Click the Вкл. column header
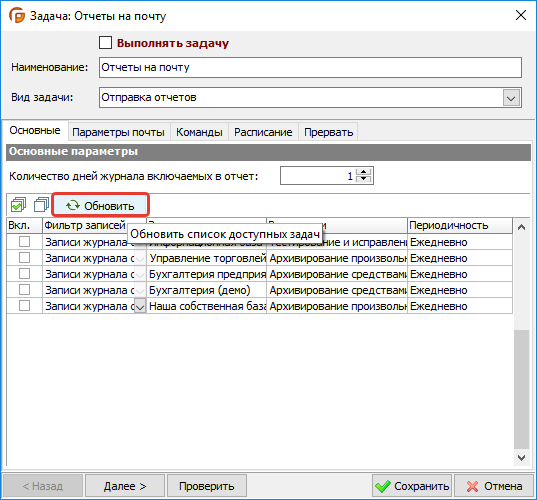Screen dimensions: 537x500 [x=24, y=225]
